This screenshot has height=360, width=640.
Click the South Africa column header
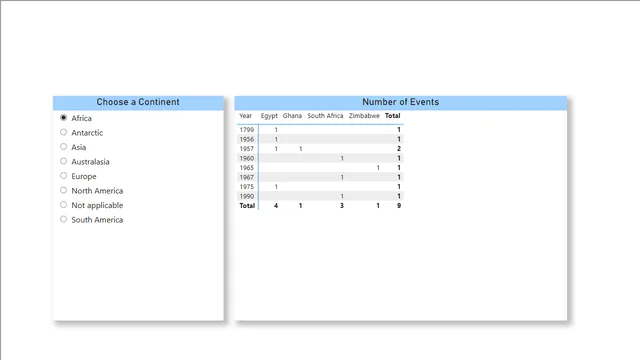(x=325, y=116)
